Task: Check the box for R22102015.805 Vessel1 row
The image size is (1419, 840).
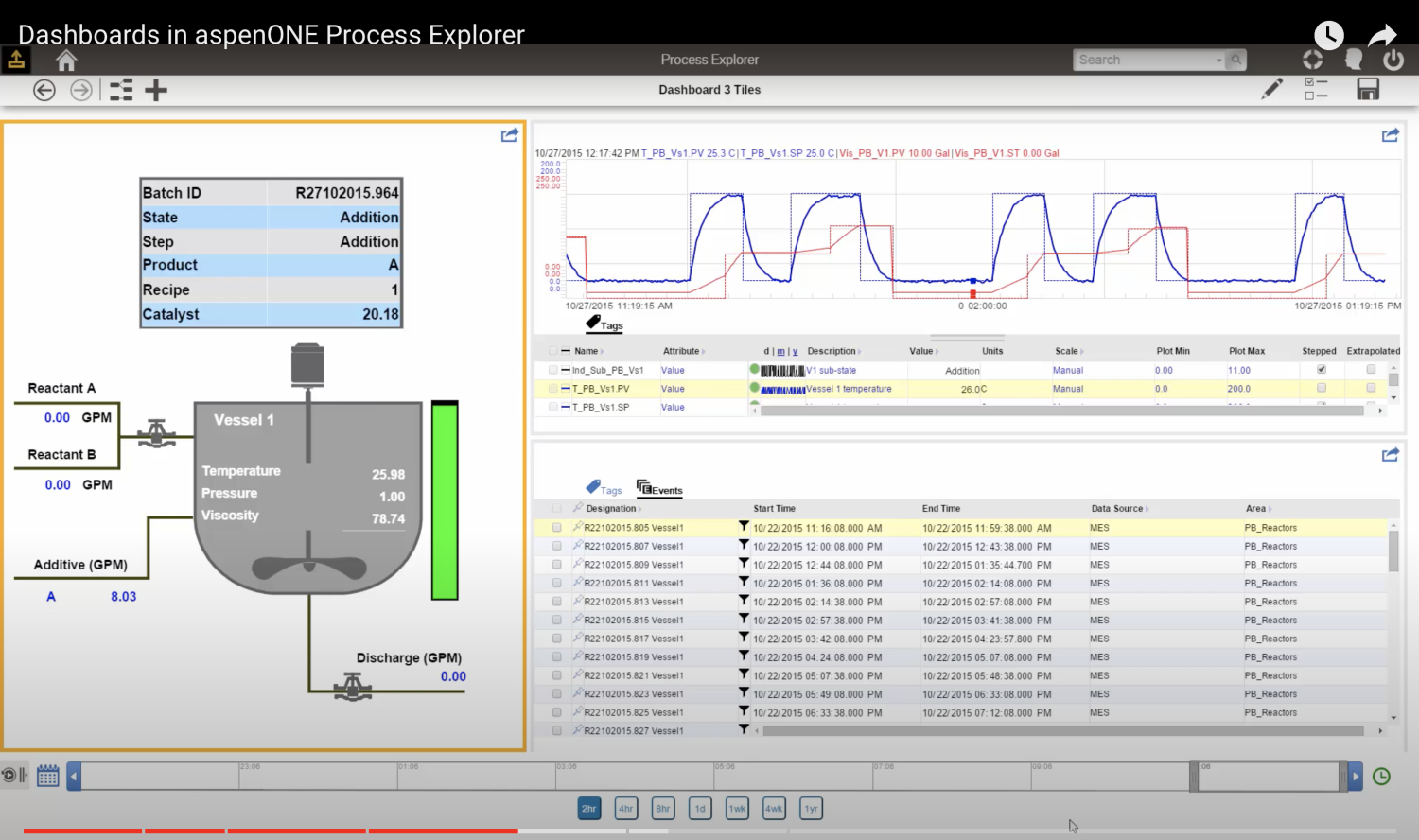Action: (x=556, y=528)
